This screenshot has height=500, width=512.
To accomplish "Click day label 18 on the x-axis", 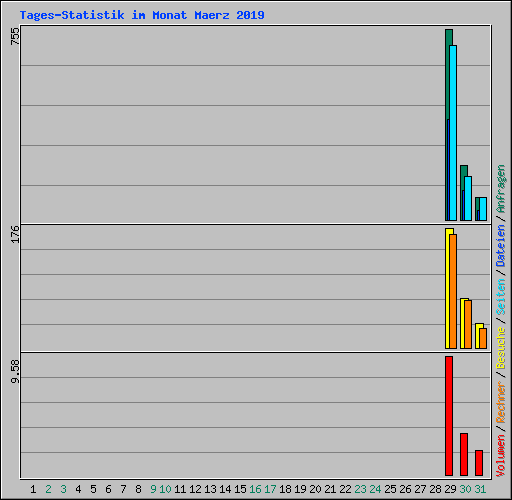I will [x=285, y=489].
